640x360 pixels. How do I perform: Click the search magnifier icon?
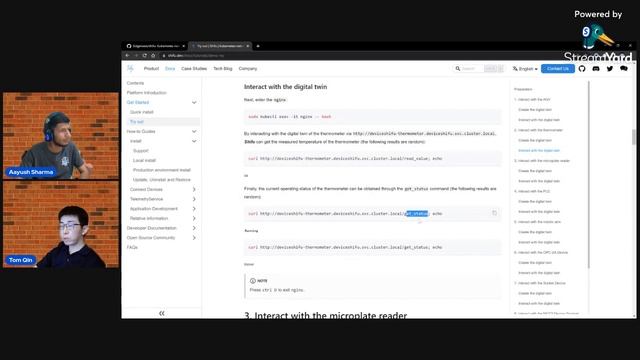pyautogui.click(x=458, y=69)
